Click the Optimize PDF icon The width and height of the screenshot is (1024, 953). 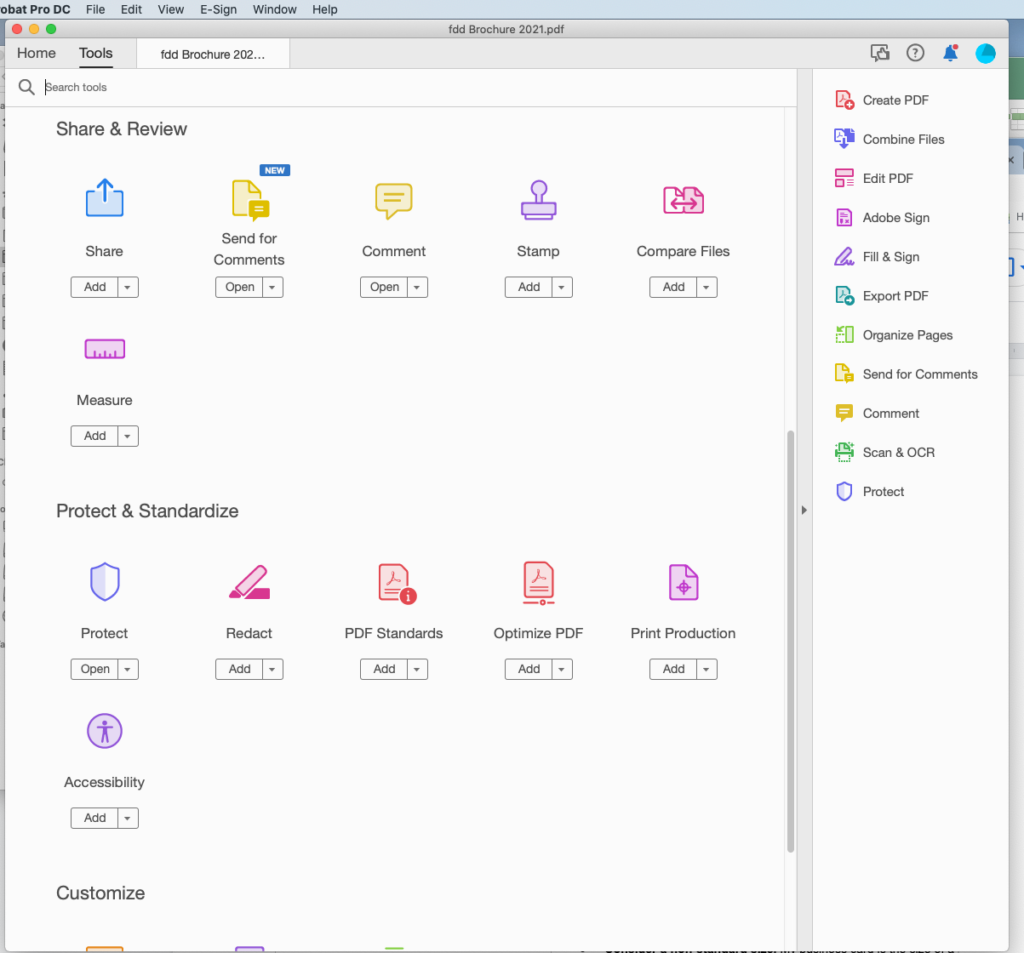tap(539, 583)
